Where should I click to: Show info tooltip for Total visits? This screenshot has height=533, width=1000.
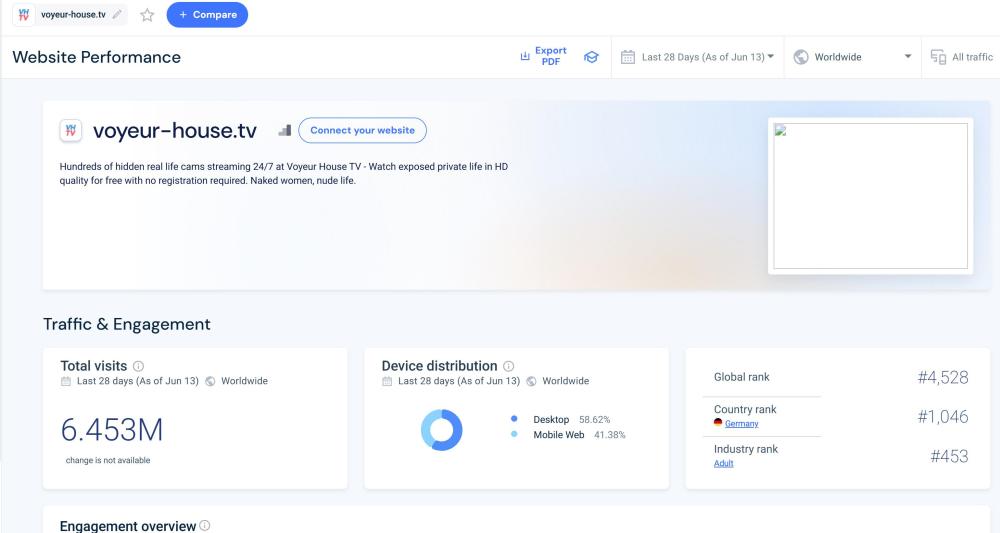pyautogui.click(x=139, y=366)
